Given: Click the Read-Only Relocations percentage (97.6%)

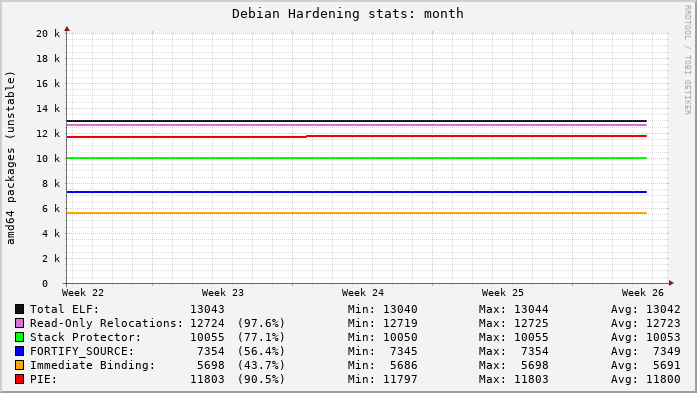Looking at the screenshot, I should (x=261, y=323).
